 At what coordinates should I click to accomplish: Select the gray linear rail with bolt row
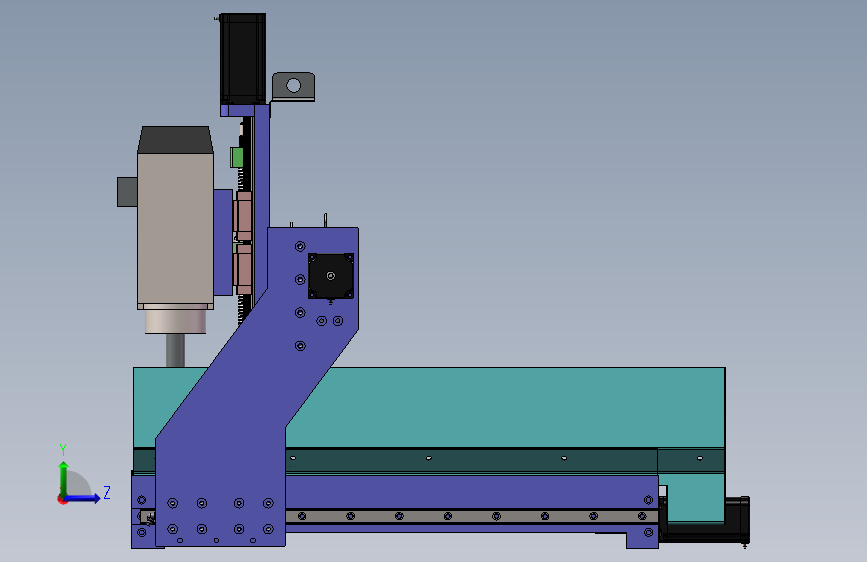[x=471, y=516]
